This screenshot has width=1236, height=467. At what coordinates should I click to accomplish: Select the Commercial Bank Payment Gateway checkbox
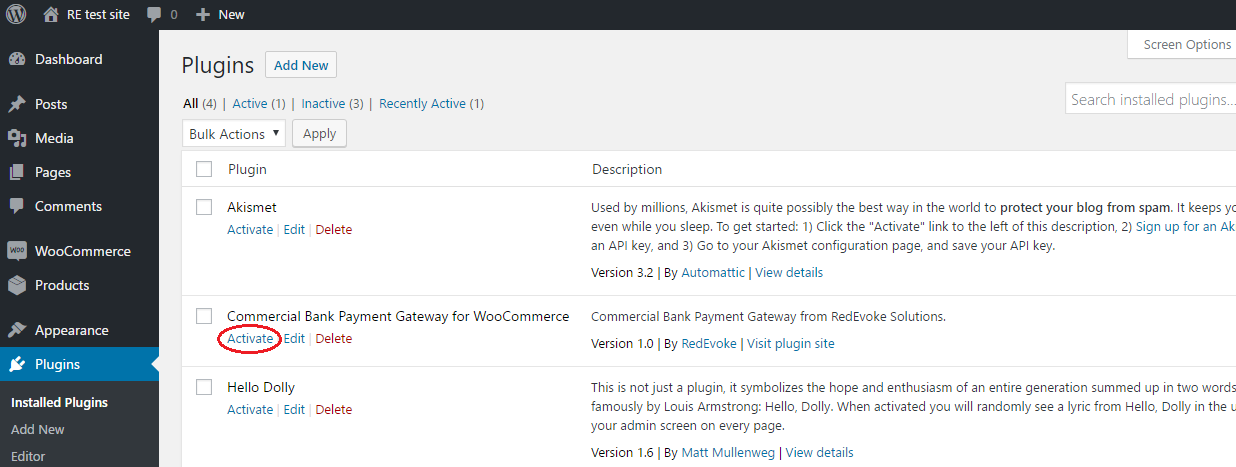204,316
